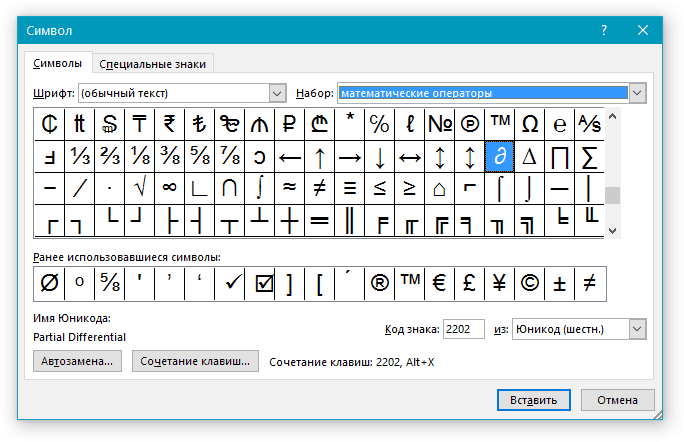The width and height of the screenshot is (684, 442).
Task: Select the Russian ruble sign in the grid
Action: pyautogui.click(x=290, y=124)
